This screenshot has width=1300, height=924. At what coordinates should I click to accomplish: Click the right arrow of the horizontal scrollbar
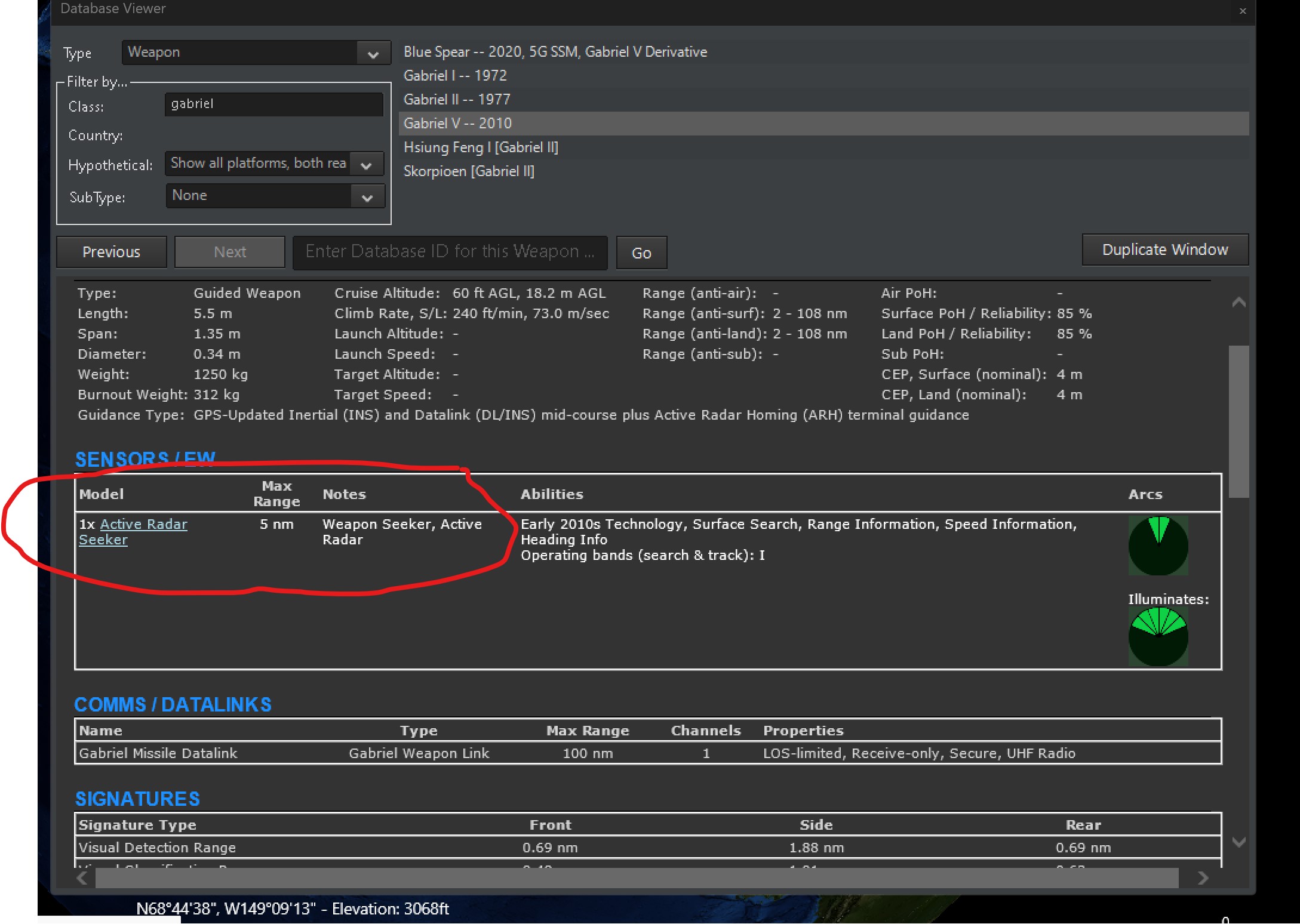(x=1203, y=878)
